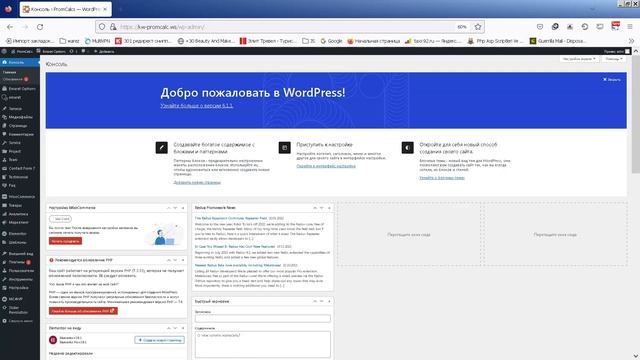
Task: Open the block themes link in welcome panel
Action: click(442, 178)
